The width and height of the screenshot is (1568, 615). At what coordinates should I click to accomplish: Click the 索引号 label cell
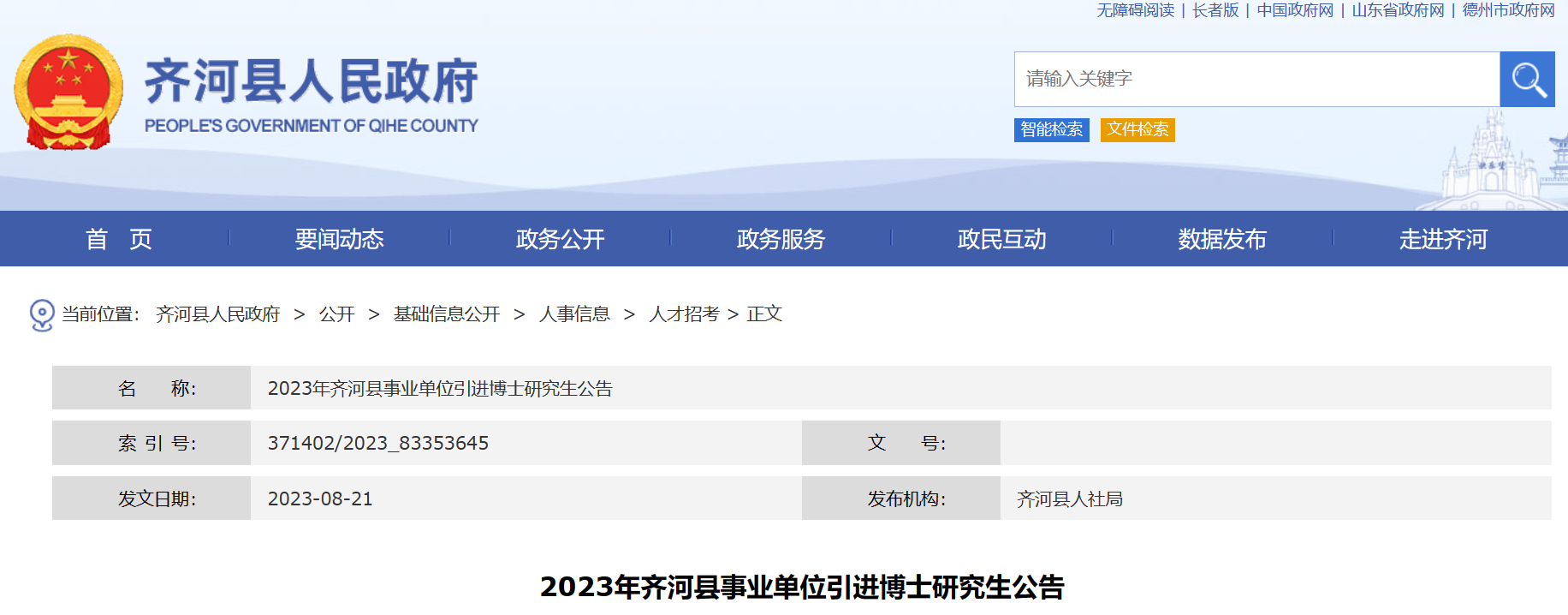[151, 443]
